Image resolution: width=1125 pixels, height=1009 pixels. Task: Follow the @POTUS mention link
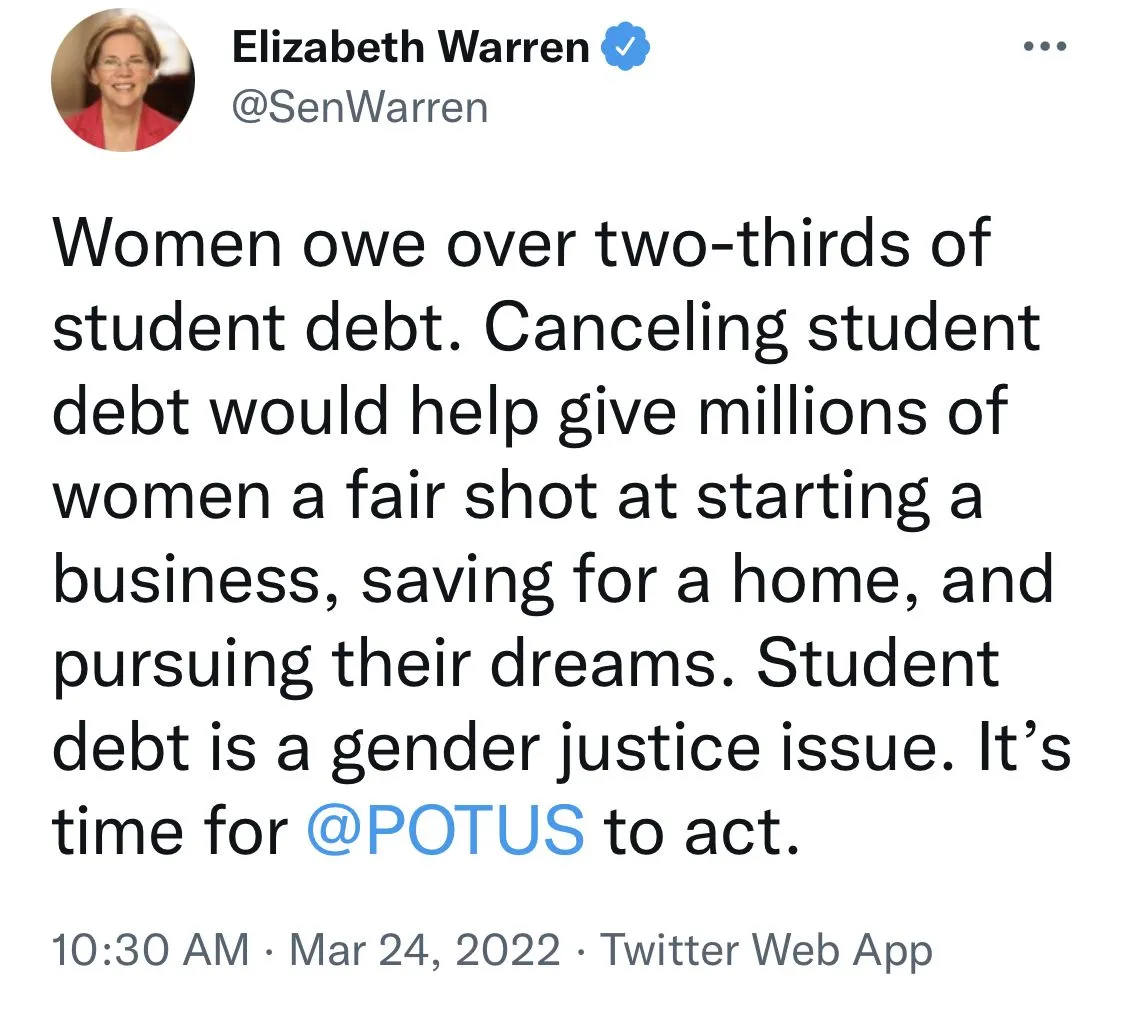coord(445,830)
